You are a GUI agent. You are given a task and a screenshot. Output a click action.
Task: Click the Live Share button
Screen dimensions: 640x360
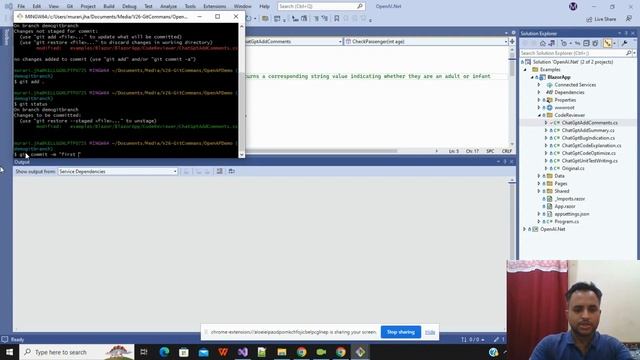pos(601,19)
